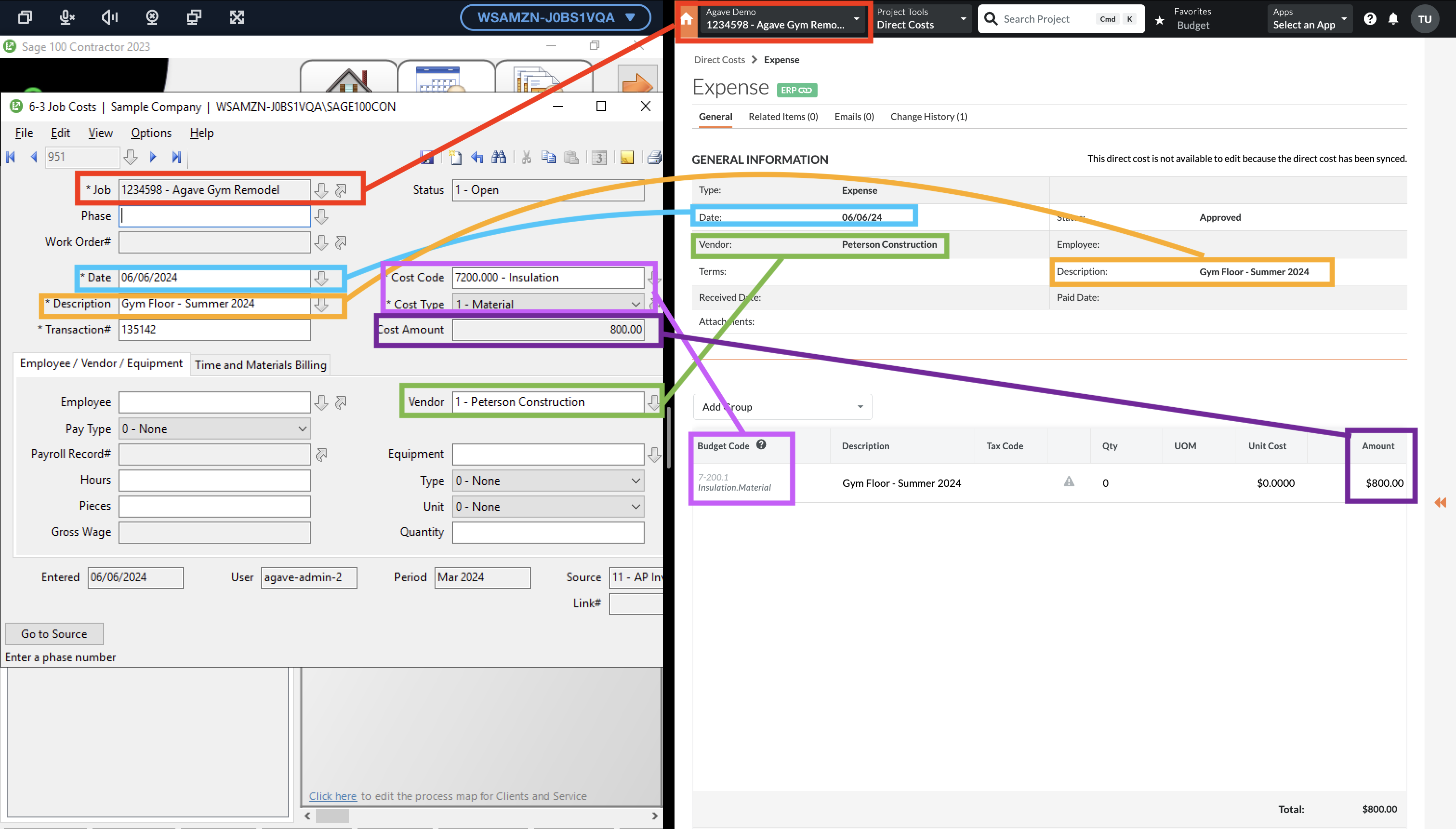1456x829 pixels.
Task: Click the previous record navigation arrow
Action: pyautogui.click(x=32, y=157)
